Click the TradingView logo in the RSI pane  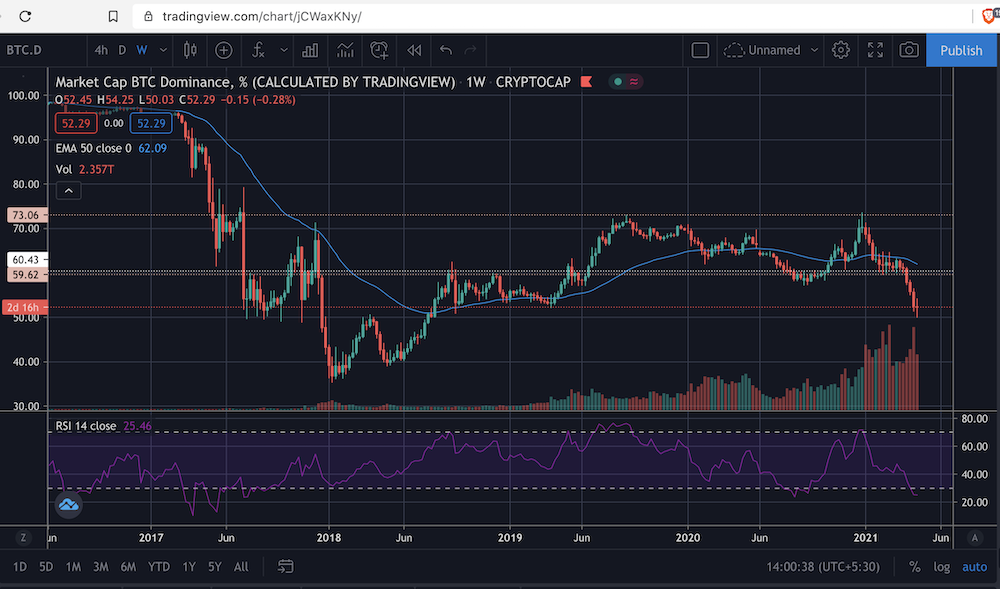point(68,505)
